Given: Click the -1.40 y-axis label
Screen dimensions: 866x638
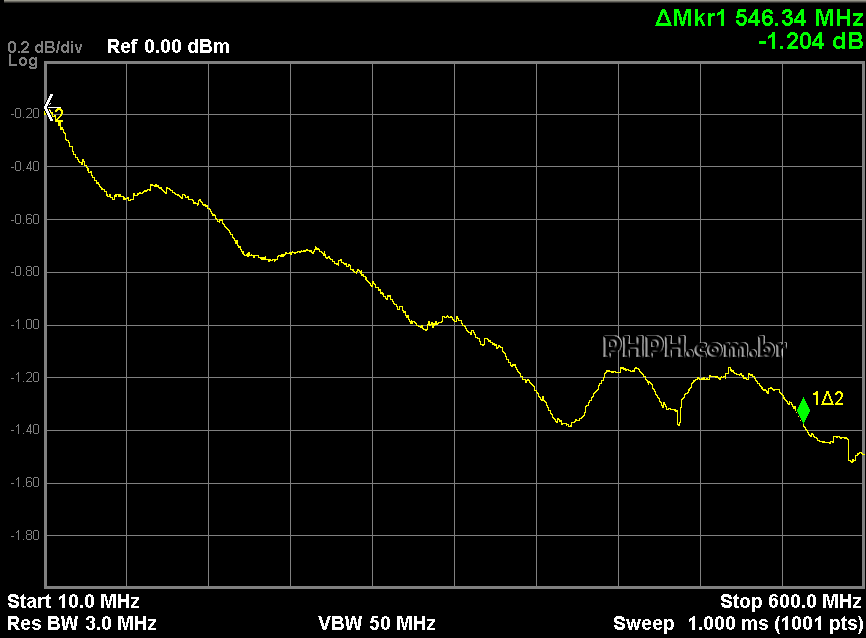Looking at the screenshot, I should [x=24, y=430].
